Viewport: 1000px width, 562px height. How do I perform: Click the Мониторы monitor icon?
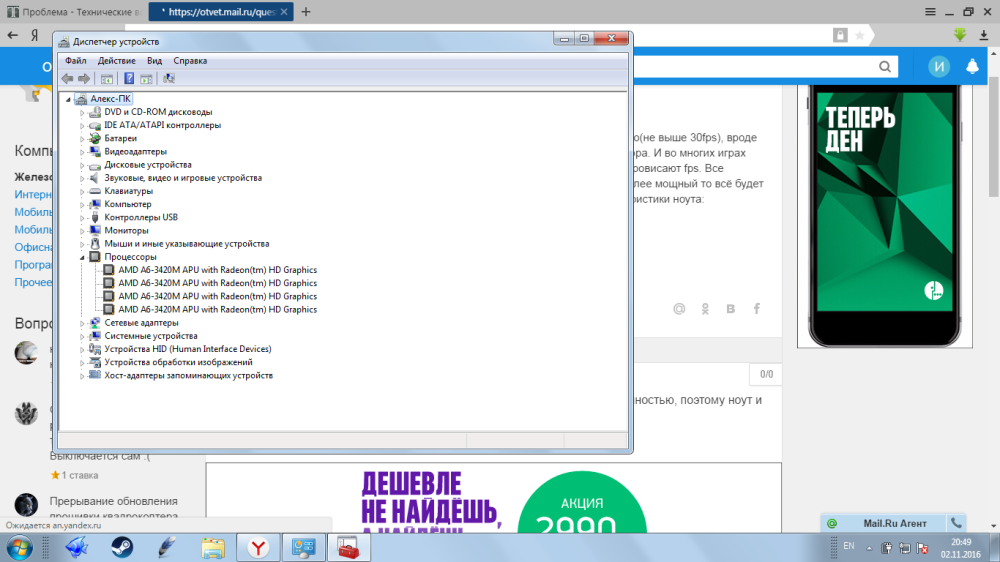pyautogui.click(x=95, y=230)
